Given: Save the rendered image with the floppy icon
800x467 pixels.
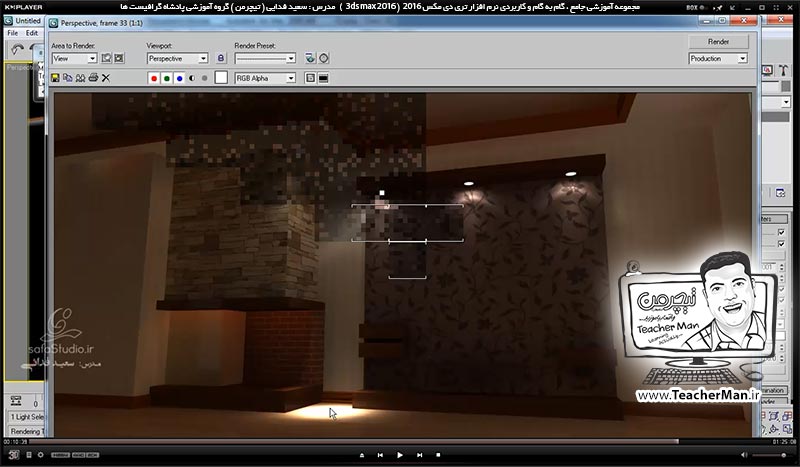Looking at the screenshot, I should coord(55,78).
